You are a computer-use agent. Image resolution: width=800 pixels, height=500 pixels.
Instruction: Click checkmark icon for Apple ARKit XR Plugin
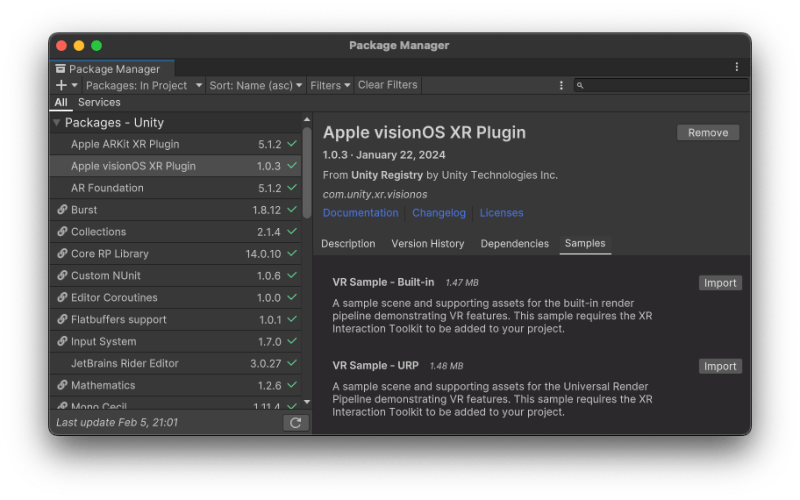[x=292, y=144]
